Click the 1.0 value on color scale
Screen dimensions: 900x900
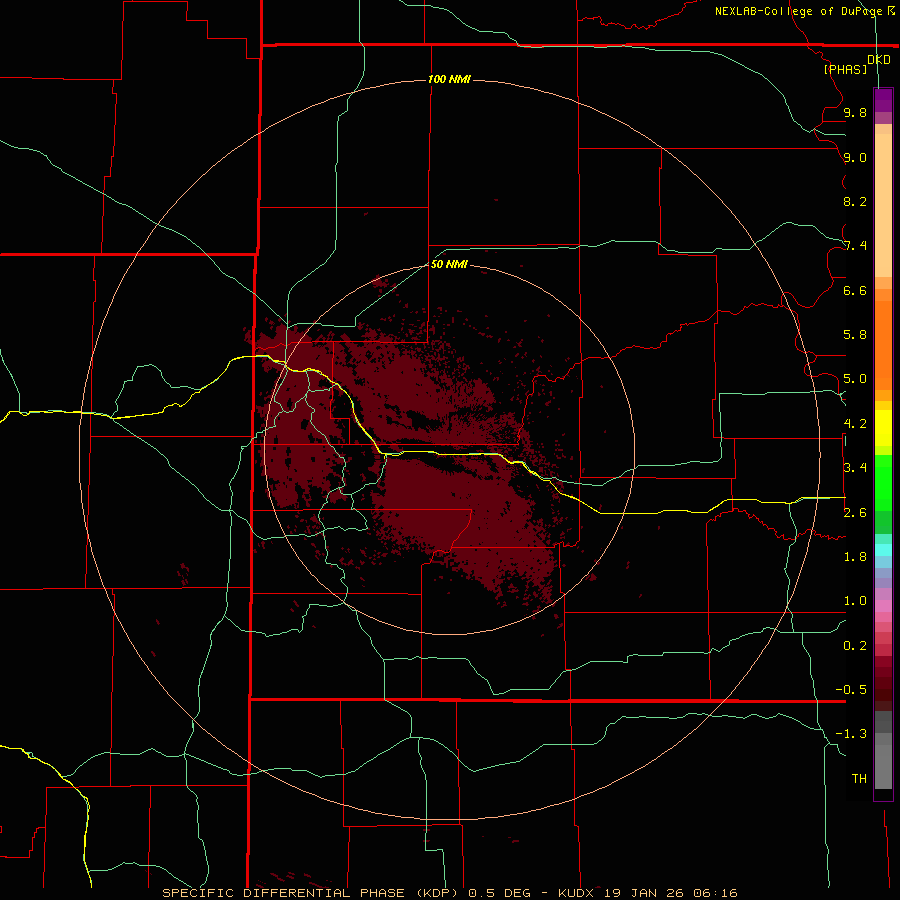855,601
